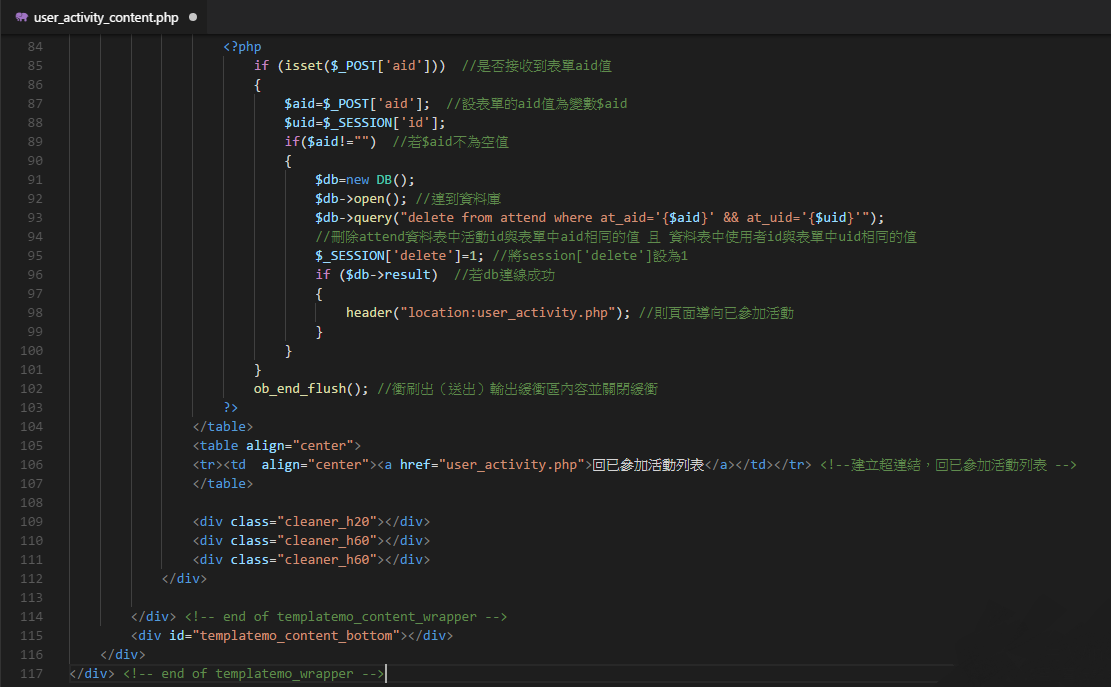Click the comment '//衝刷出（送出）輸出緩衝區內容並關閉緩衝'

click(x=517, y=389)
